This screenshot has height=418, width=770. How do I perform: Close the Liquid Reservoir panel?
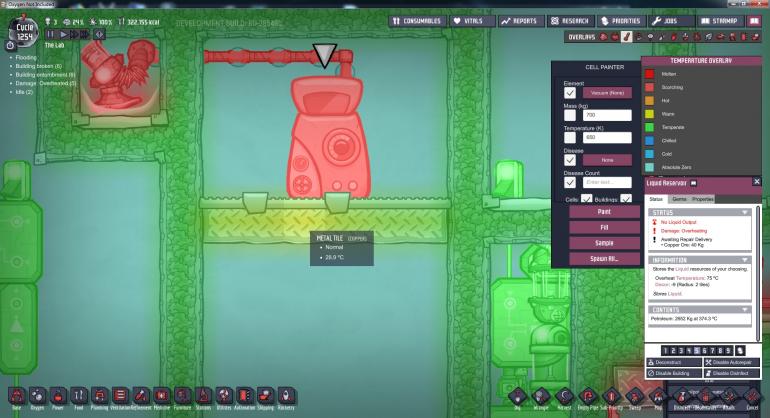tap(757, 182)
